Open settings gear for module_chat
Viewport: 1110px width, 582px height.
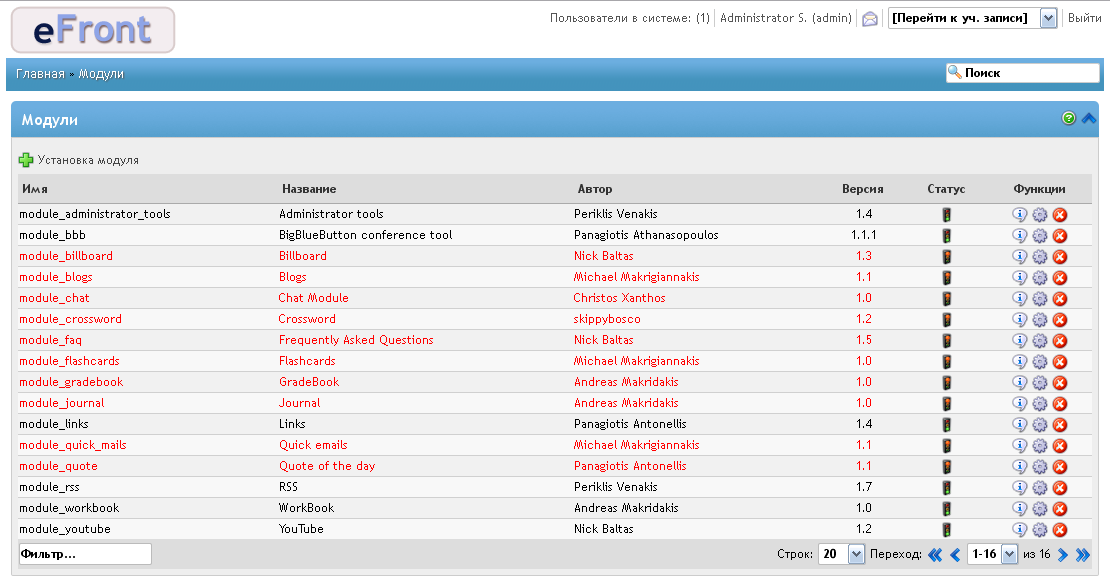1040,299
